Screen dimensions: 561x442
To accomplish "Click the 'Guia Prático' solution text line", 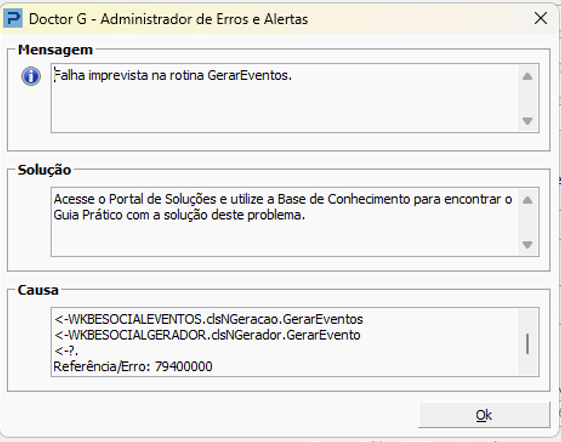I will coord(179,215).
